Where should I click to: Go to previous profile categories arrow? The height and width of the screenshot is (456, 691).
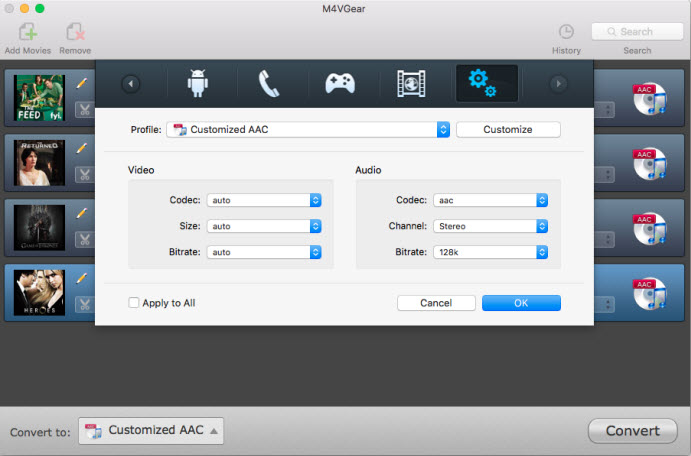[x=131, y=84]
